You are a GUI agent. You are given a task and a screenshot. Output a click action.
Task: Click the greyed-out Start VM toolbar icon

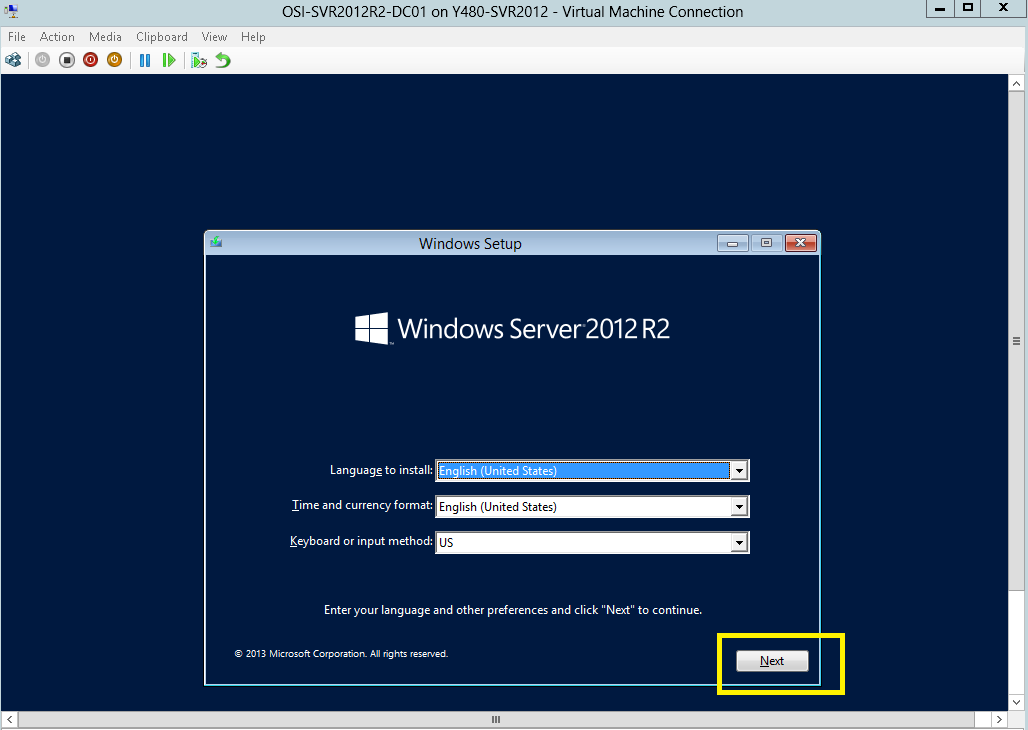click(x=43, y=60)
